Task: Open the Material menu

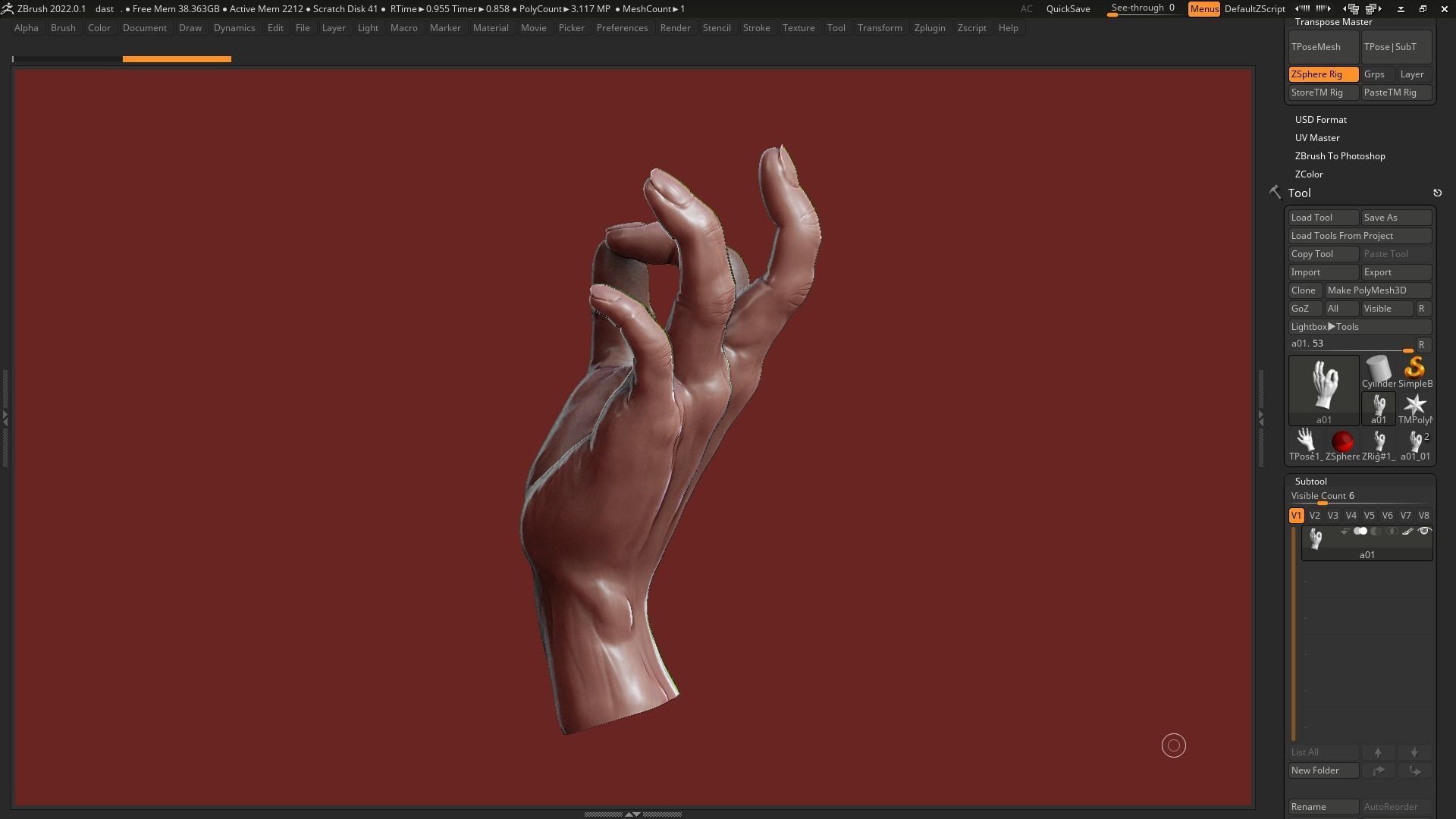Action: pyautogui.click(x=491, y=28)
